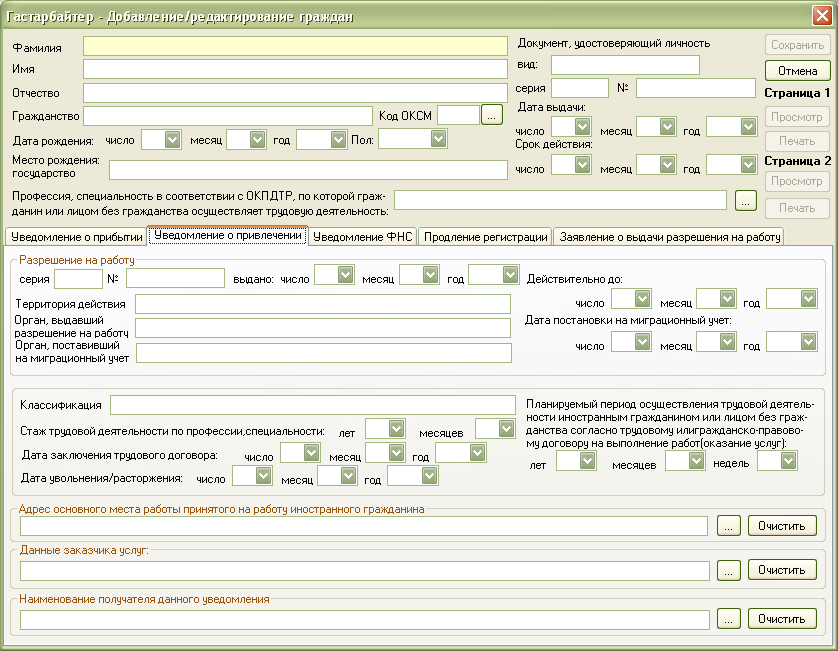Expand Срок действия число dropdown
838x651 pixels.
pyautogui.click(x=583, y=165)
